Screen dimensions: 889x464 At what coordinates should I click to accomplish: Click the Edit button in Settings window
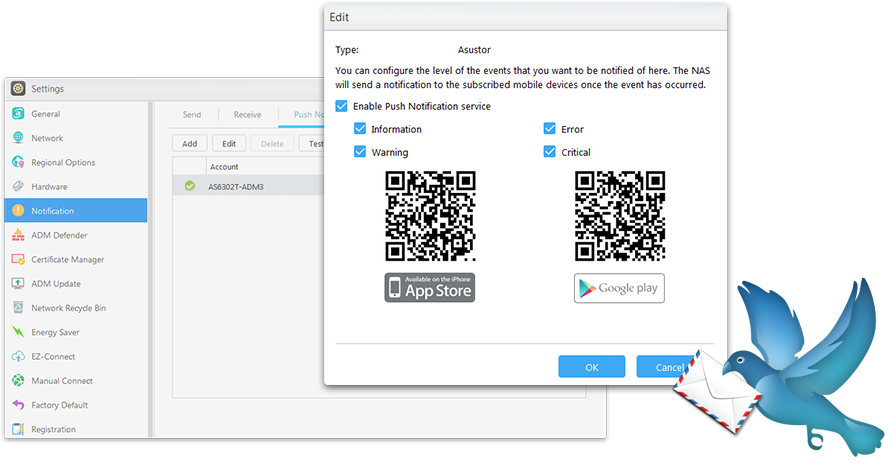pos(229,144)
